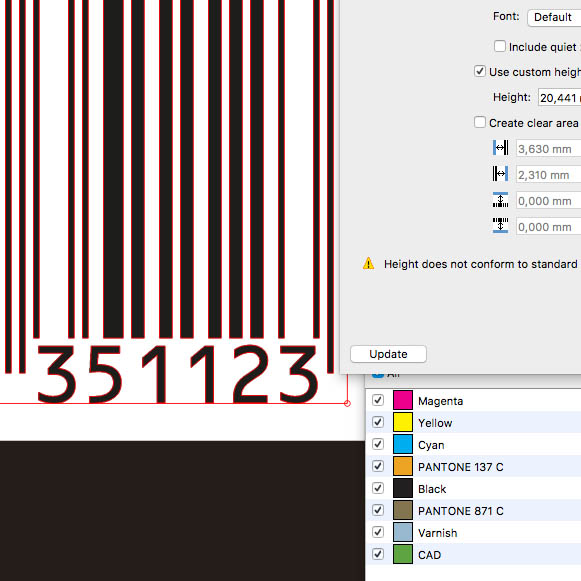Uncheck the Cyan separation checkbox
This screenshot has height=581, width=581.
tap(378, 444)
